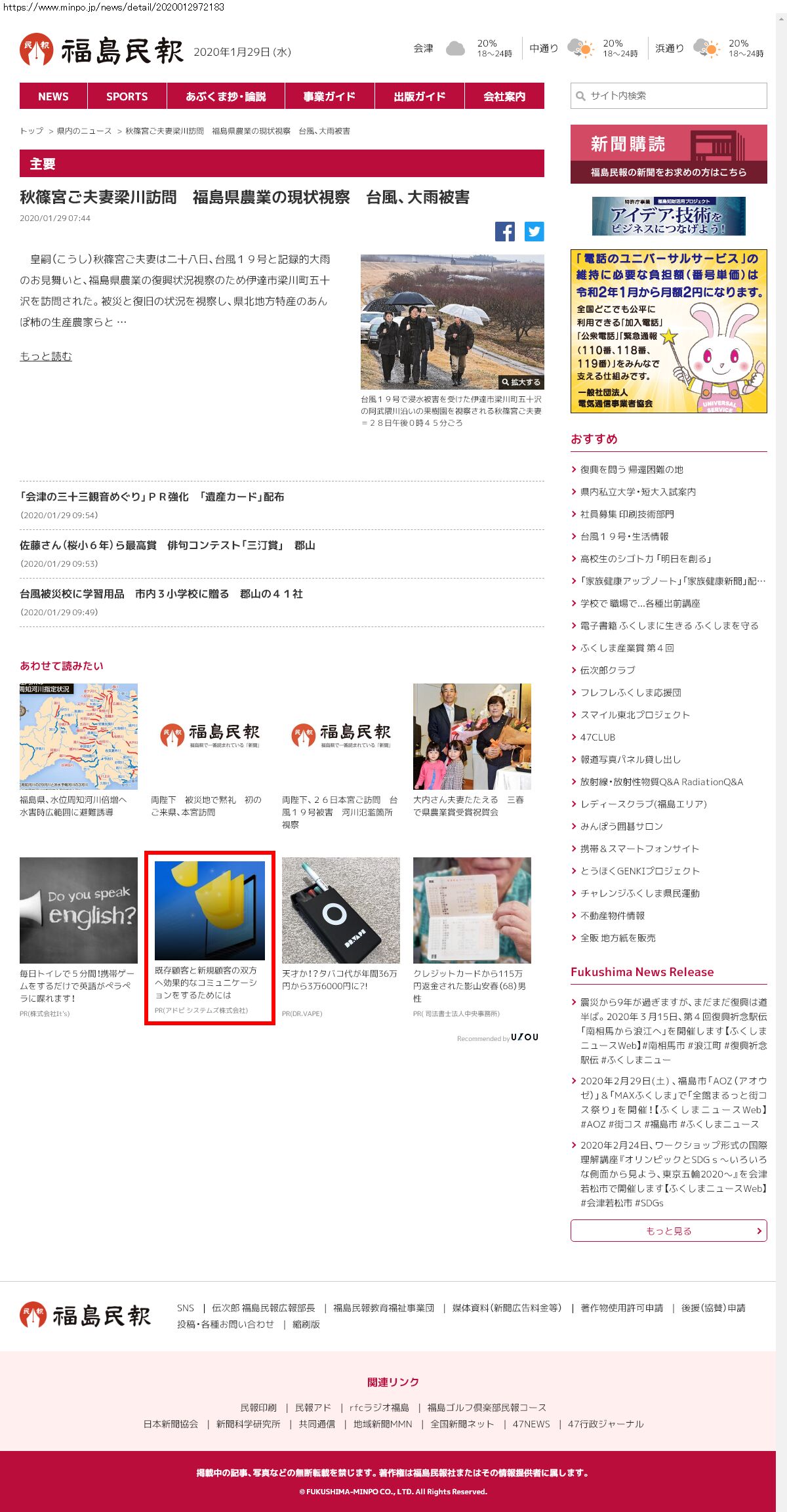Open 大内さん夫妻 award photo thumbnail
Screen dimensions: 787x1512
tap(472, 737)
